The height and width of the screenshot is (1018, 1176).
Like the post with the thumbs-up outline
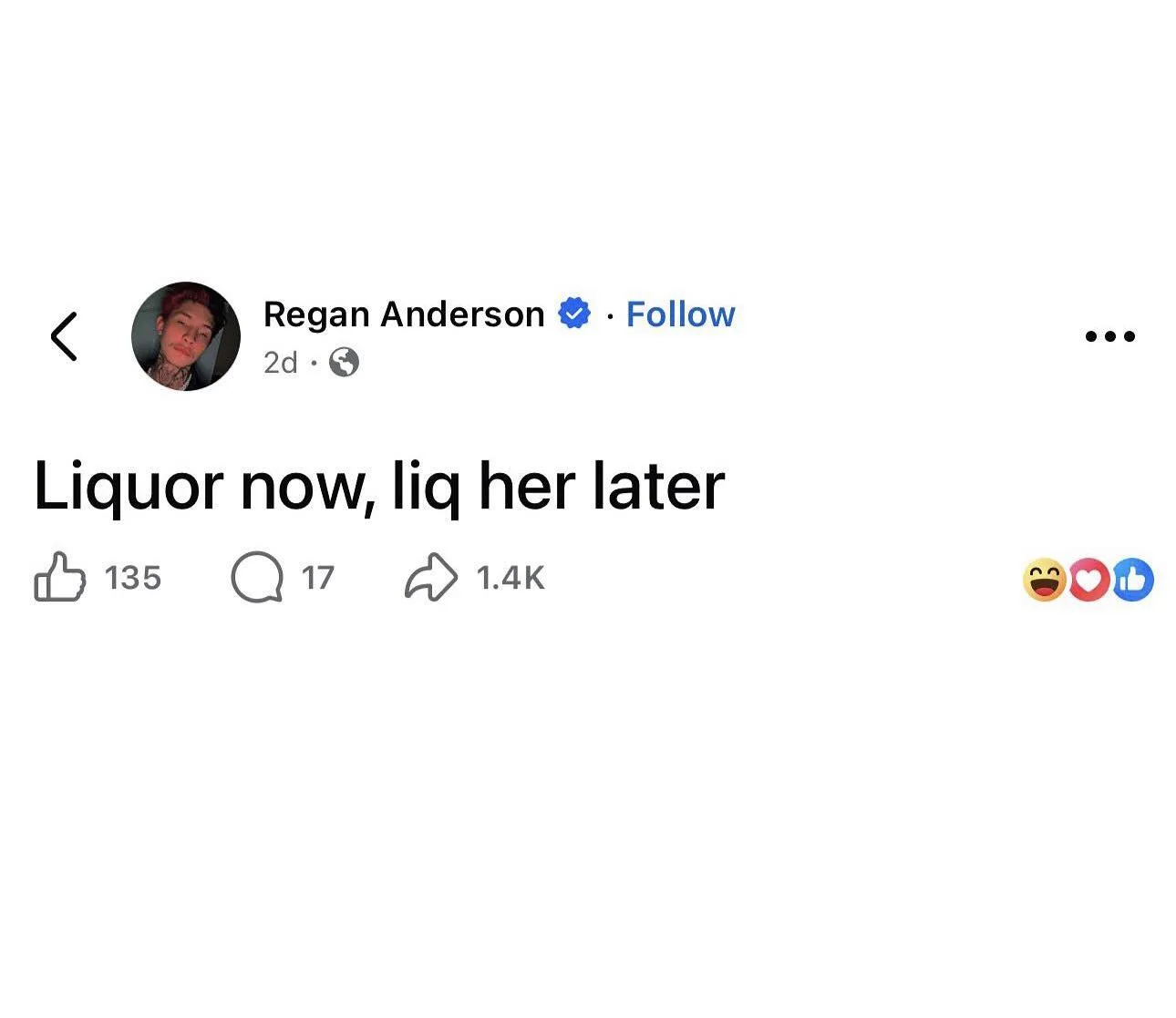pyautogui.click(x=60, y=578)
